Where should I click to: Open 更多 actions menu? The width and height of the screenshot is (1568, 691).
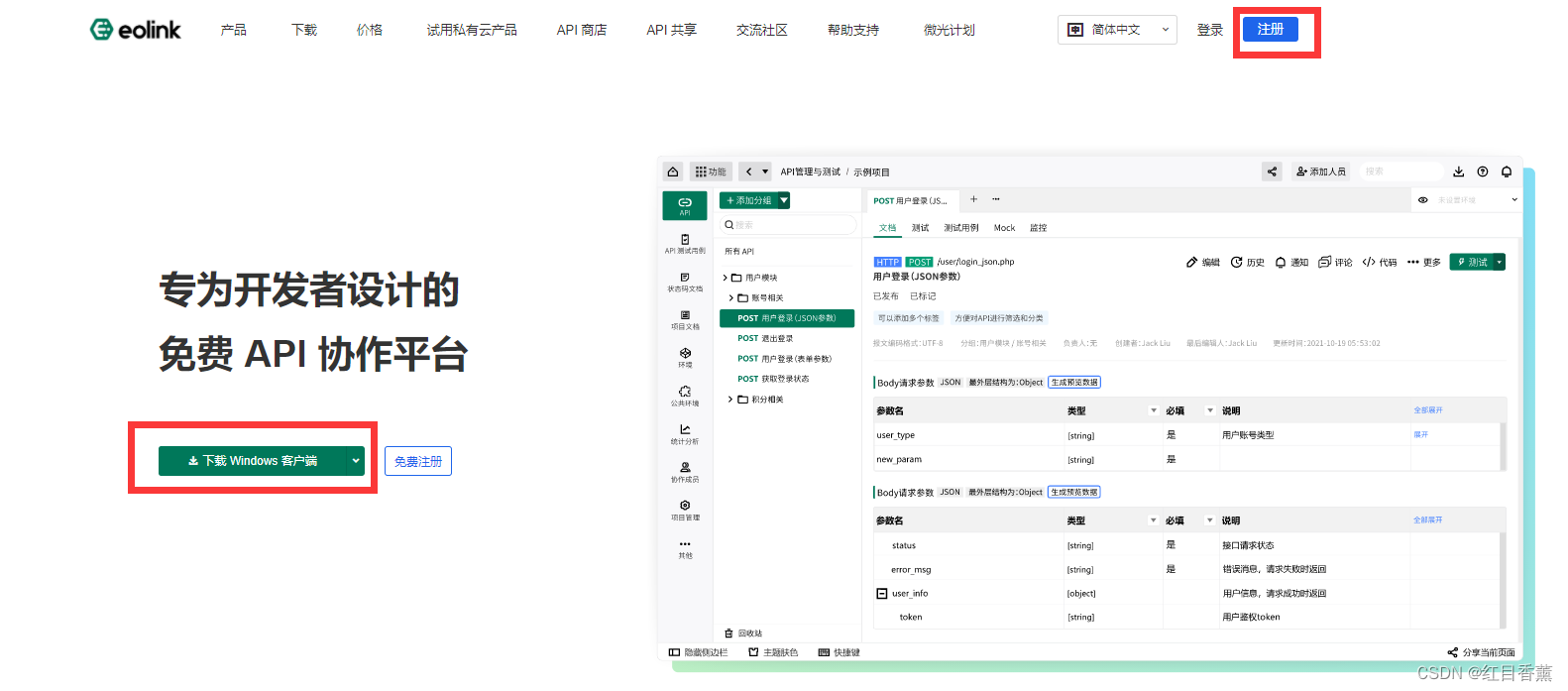coord(1424,262)
